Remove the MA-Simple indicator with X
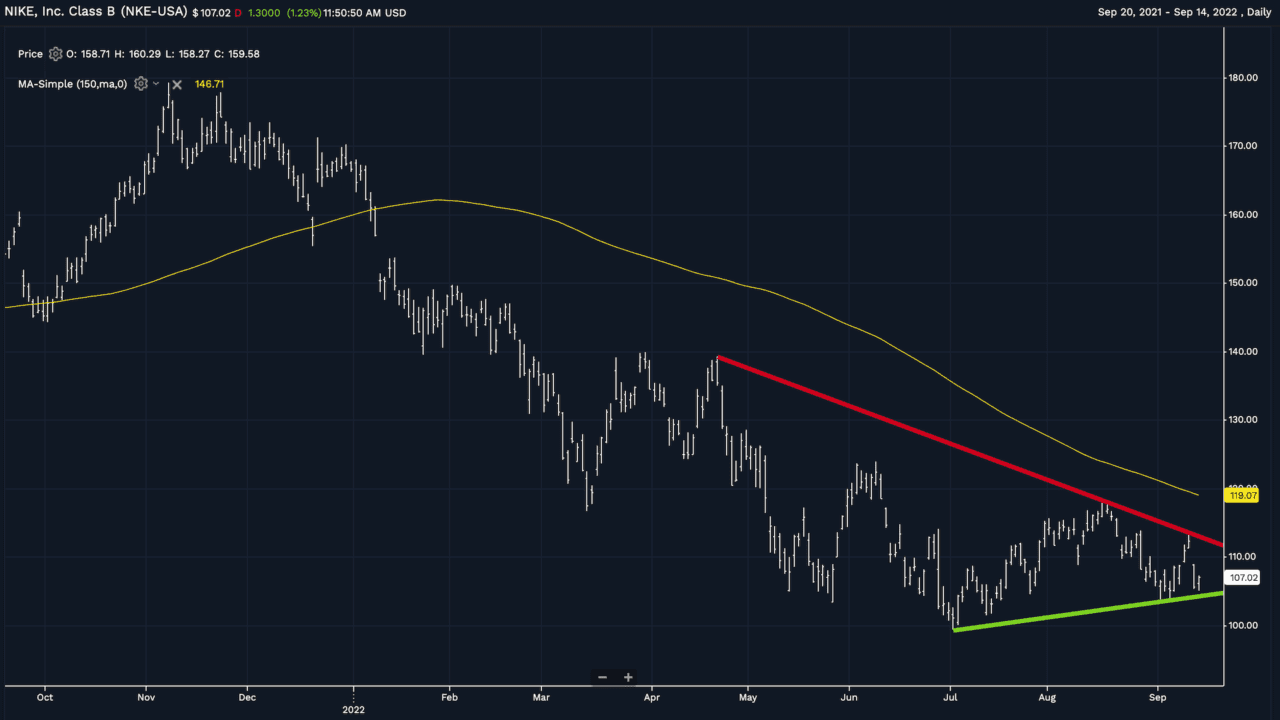This screenshot has width=1280, height=720. (x=177, y=85)
